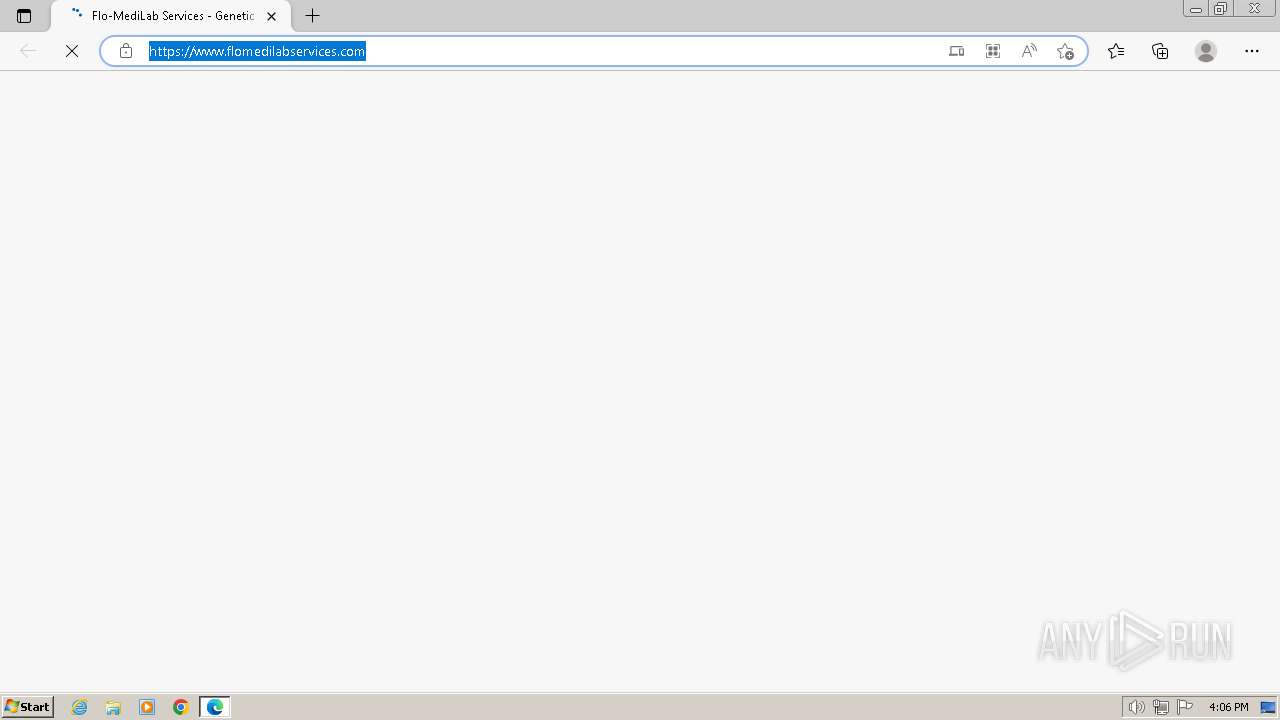Select the Flo-MediLab Services tab

171,16
